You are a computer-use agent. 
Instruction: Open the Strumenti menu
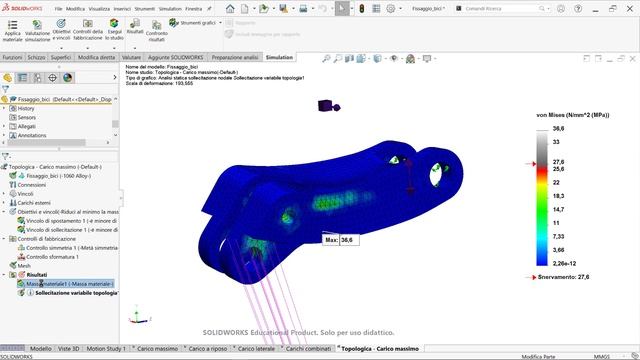(144, 9)
